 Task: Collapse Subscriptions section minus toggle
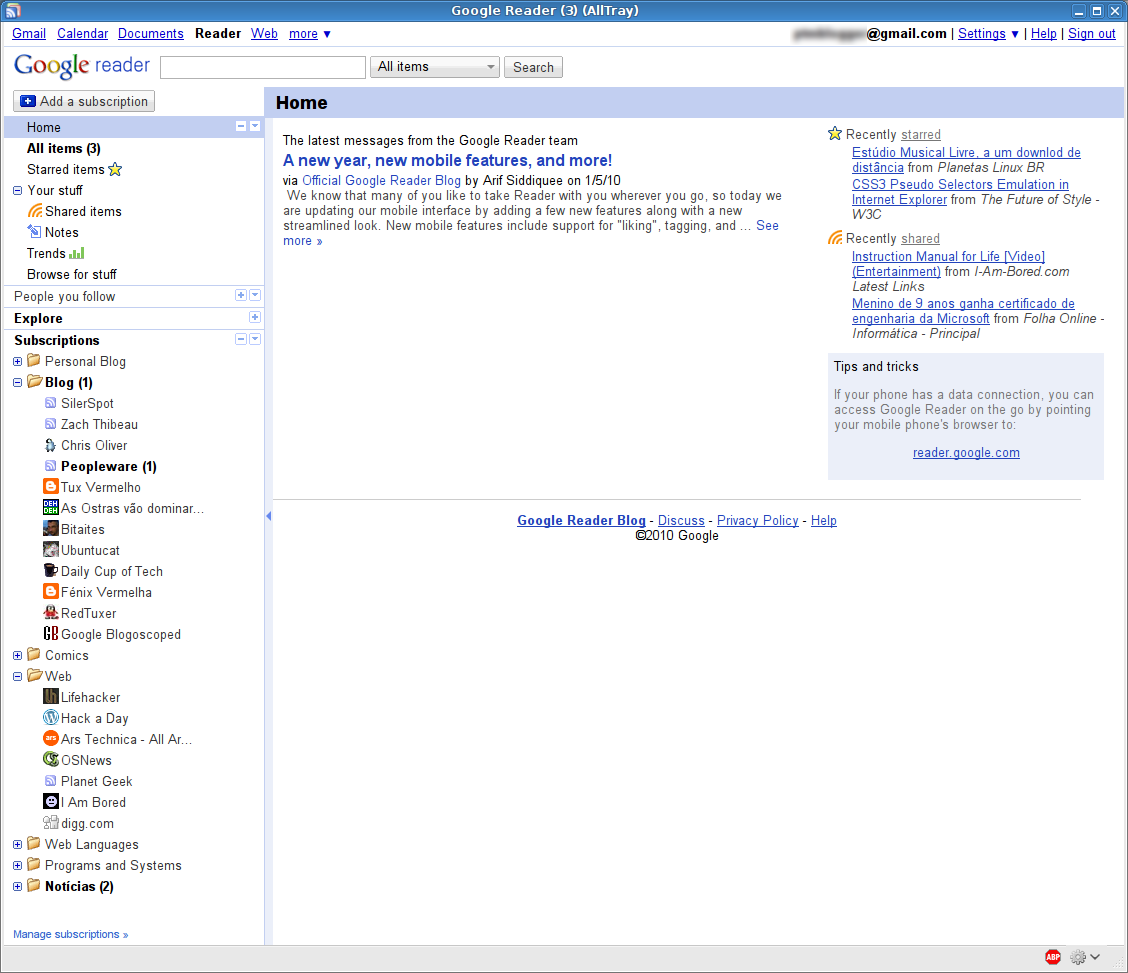click(x=241, y=339)
